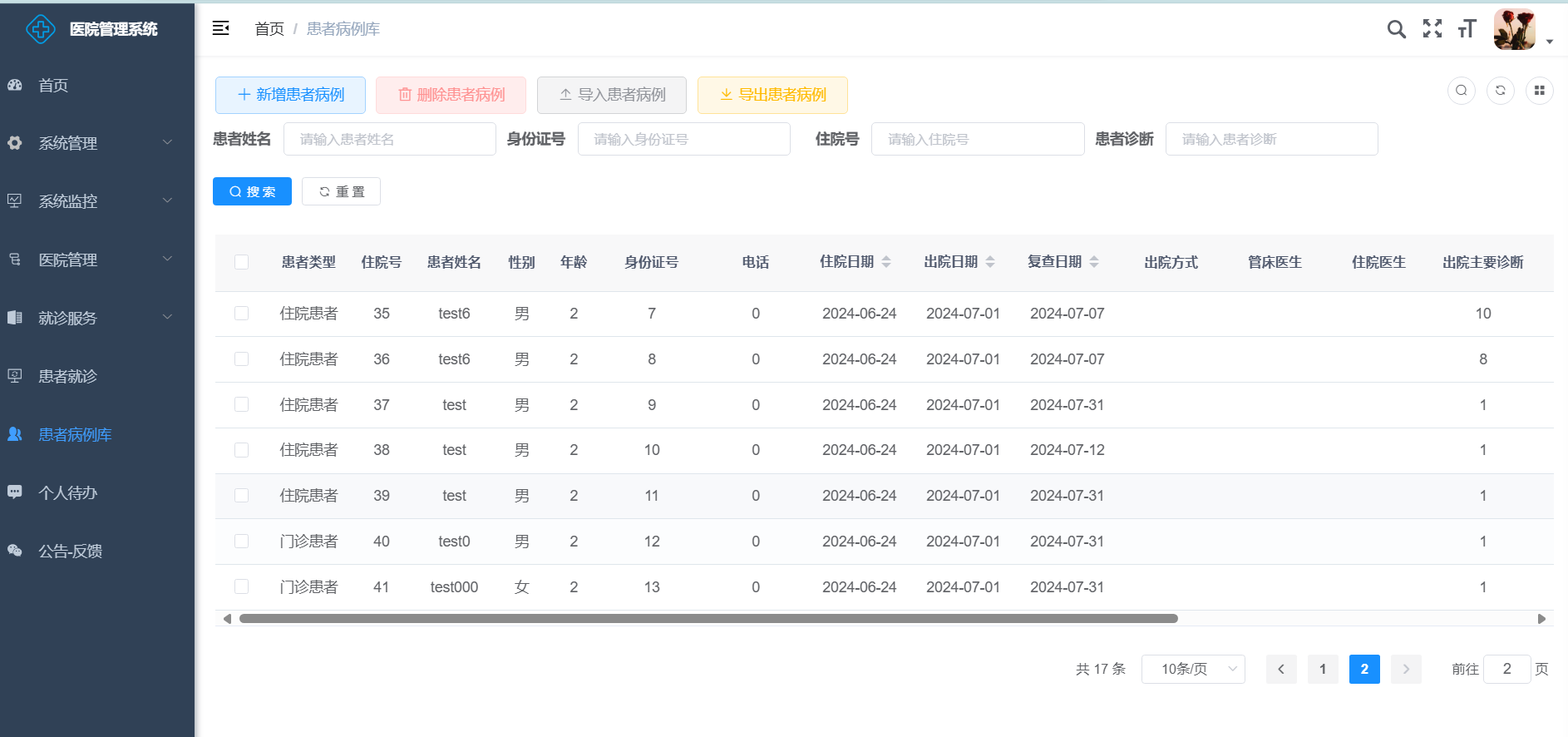Focus the 住院号 input field

tap(978, 139)
